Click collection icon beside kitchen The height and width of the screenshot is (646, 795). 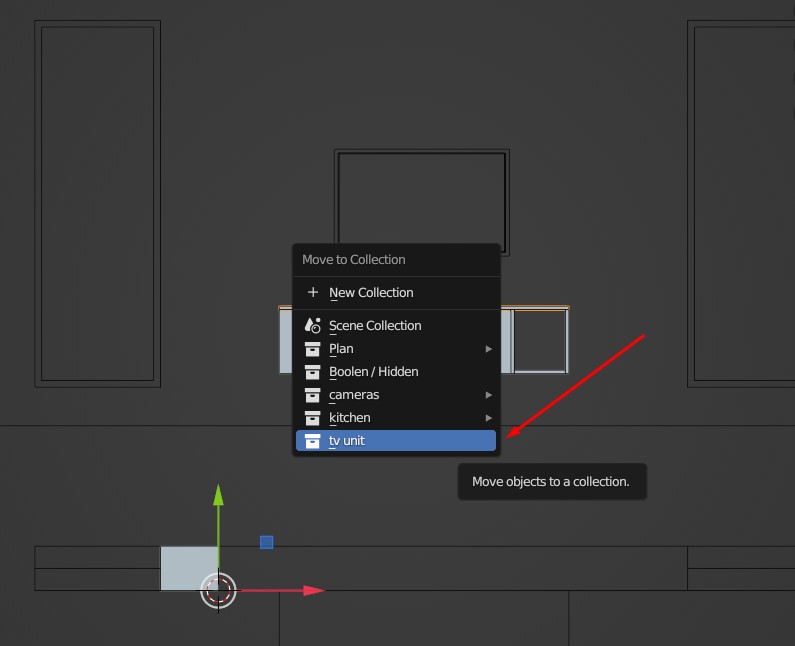pyautogui.click(x=312, y=418)
